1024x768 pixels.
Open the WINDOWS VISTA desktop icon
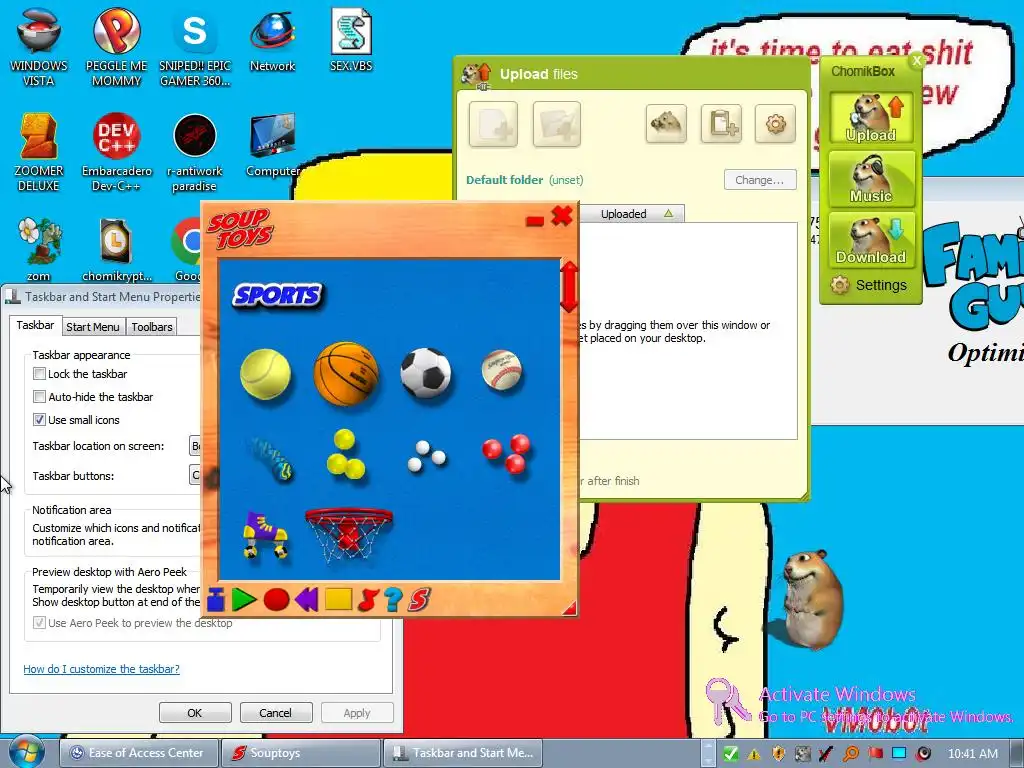pyautogui.click(x=39, y=48)
